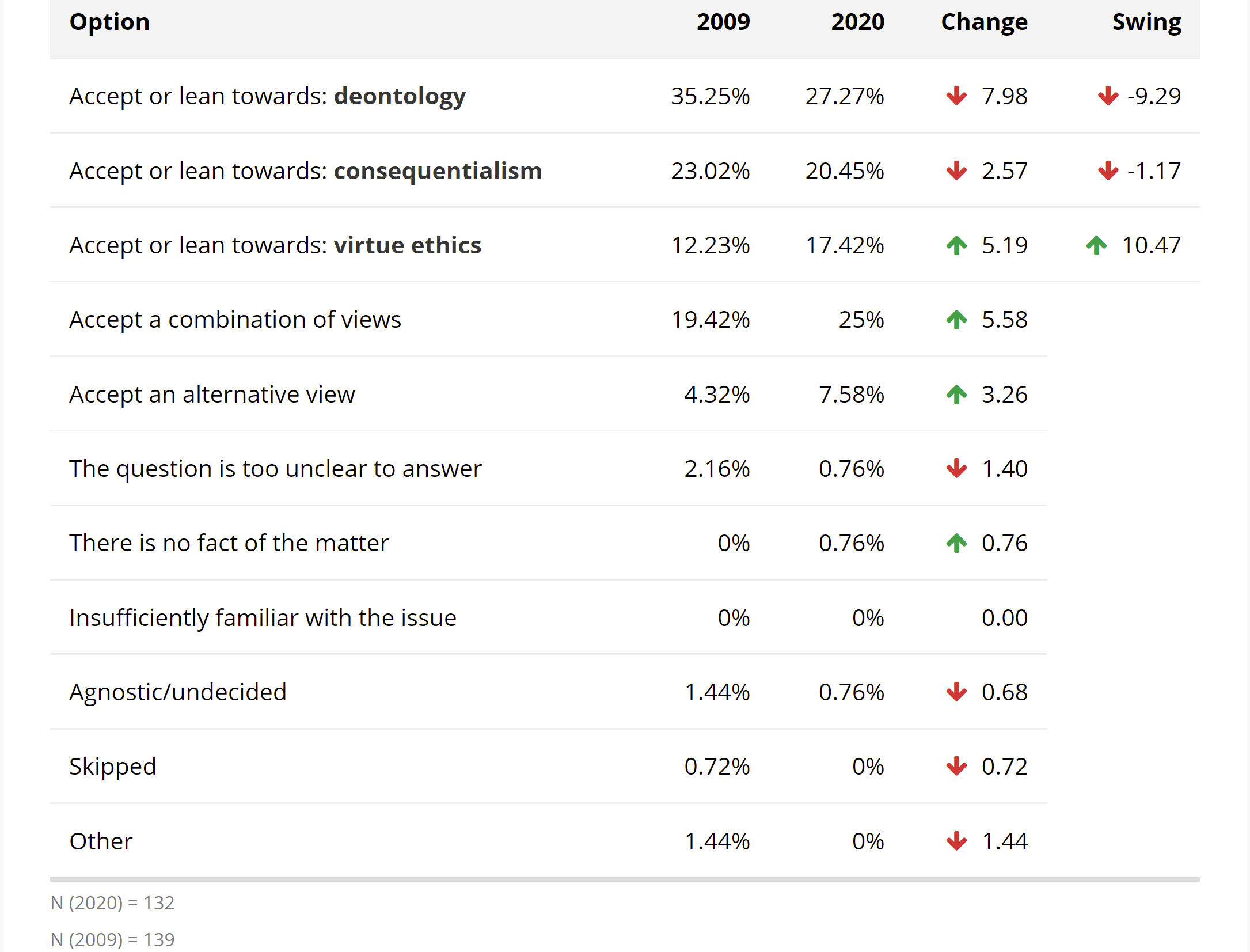Click the red down arrow beside 7.98
Screen dimensions: 1250x952
click(956, 96)
